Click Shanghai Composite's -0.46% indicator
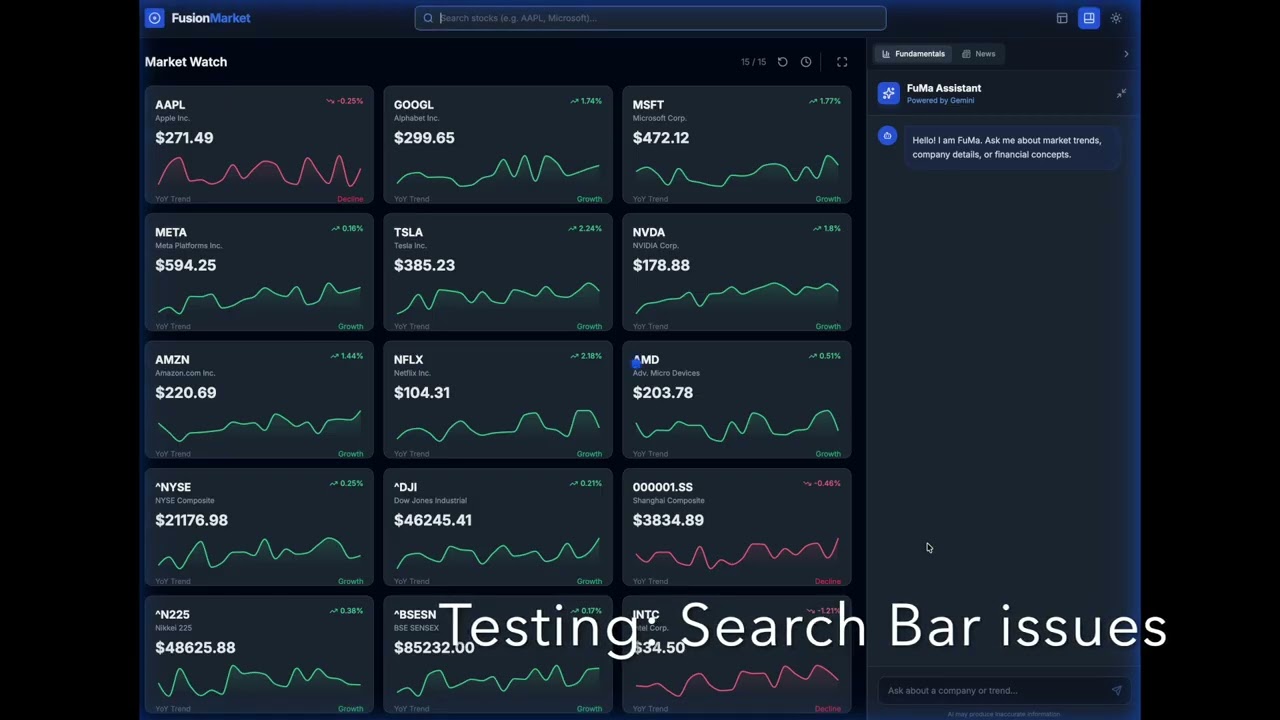This screenshot has width=1280, height=720. coord(822,483)
